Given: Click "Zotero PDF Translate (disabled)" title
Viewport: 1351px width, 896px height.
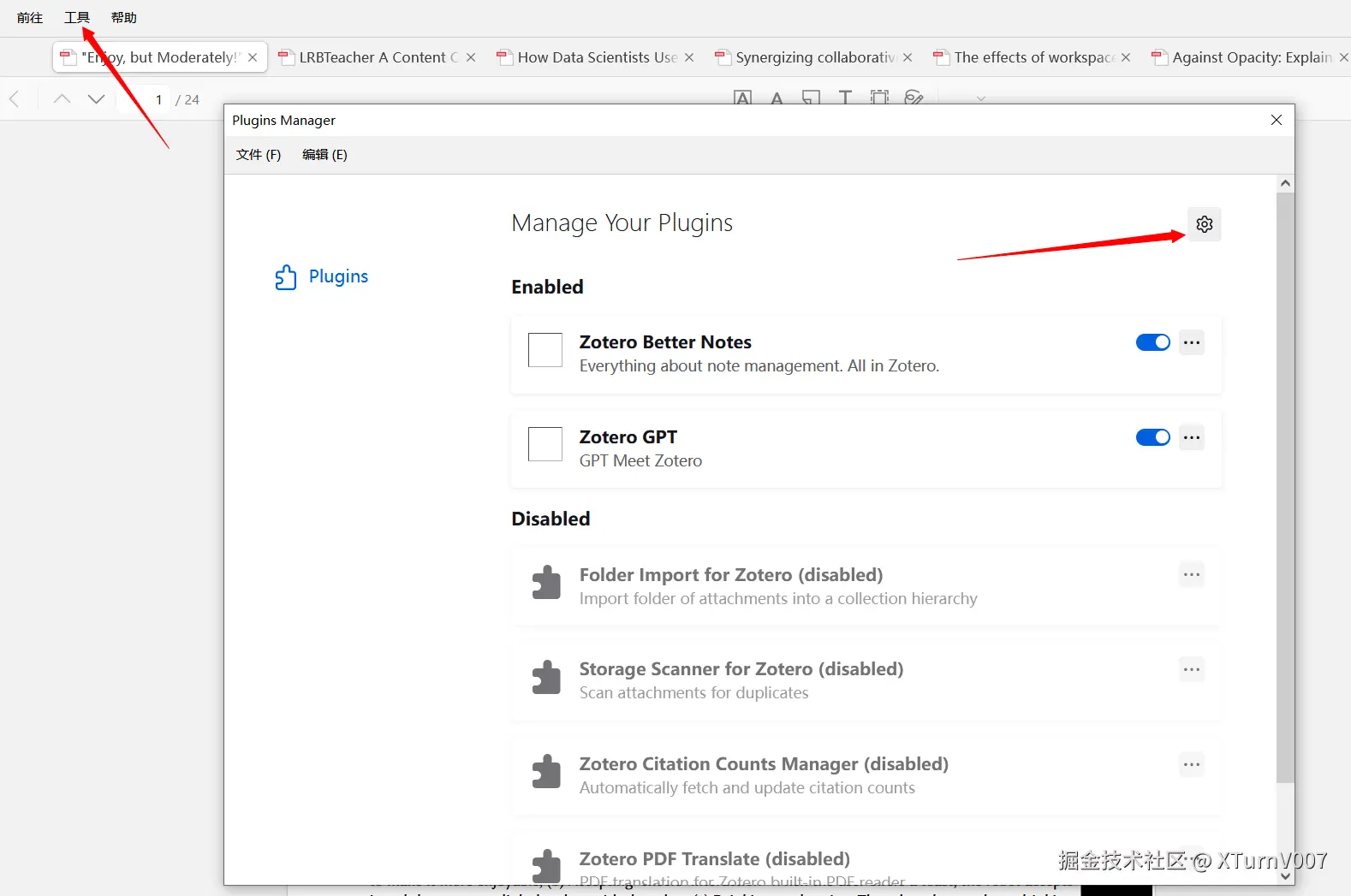Looking at the screenshot, I should (x=715, y=859).
